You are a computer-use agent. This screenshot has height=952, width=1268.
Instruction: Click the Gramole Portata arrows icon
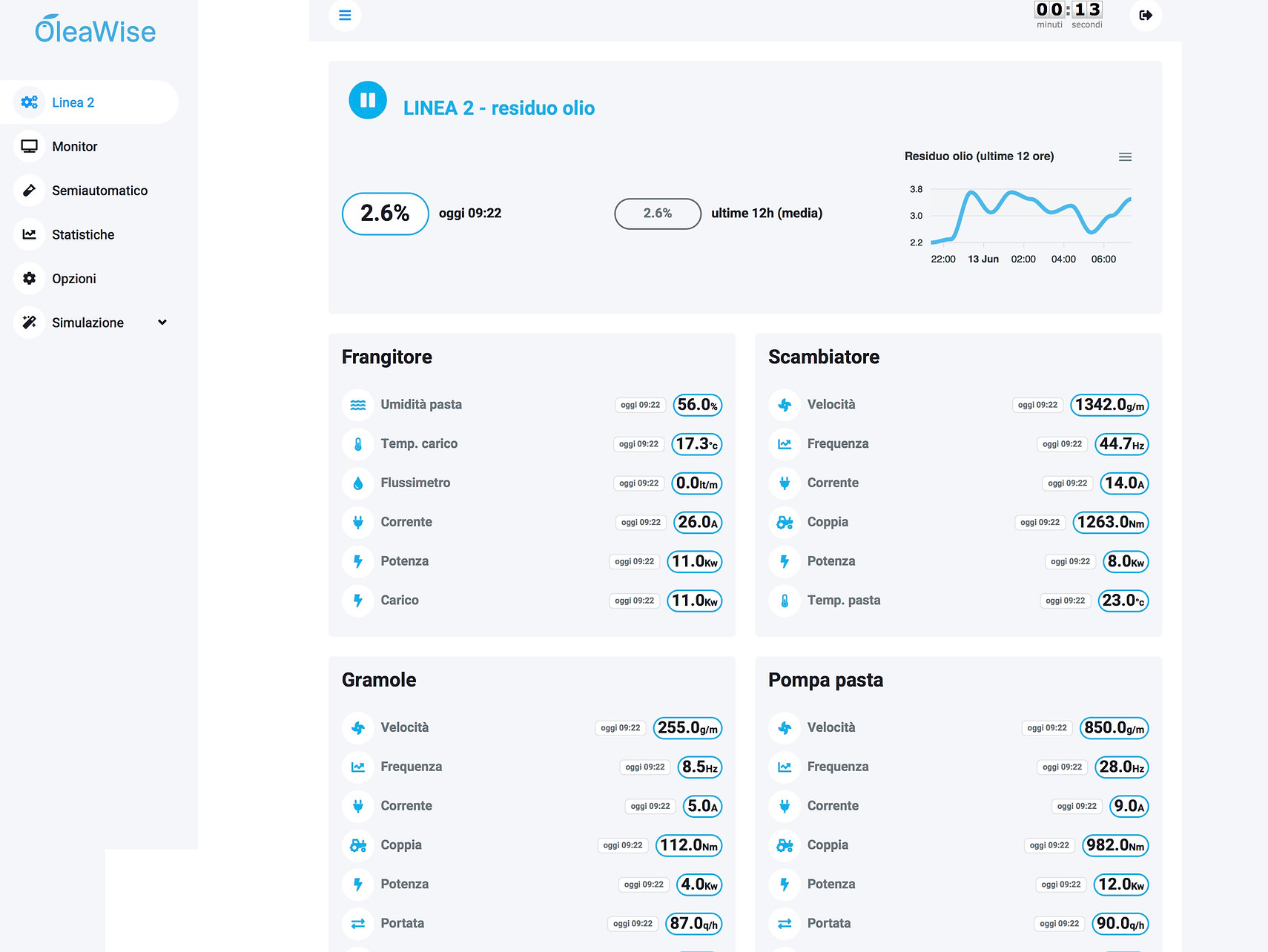click(358, 924)
